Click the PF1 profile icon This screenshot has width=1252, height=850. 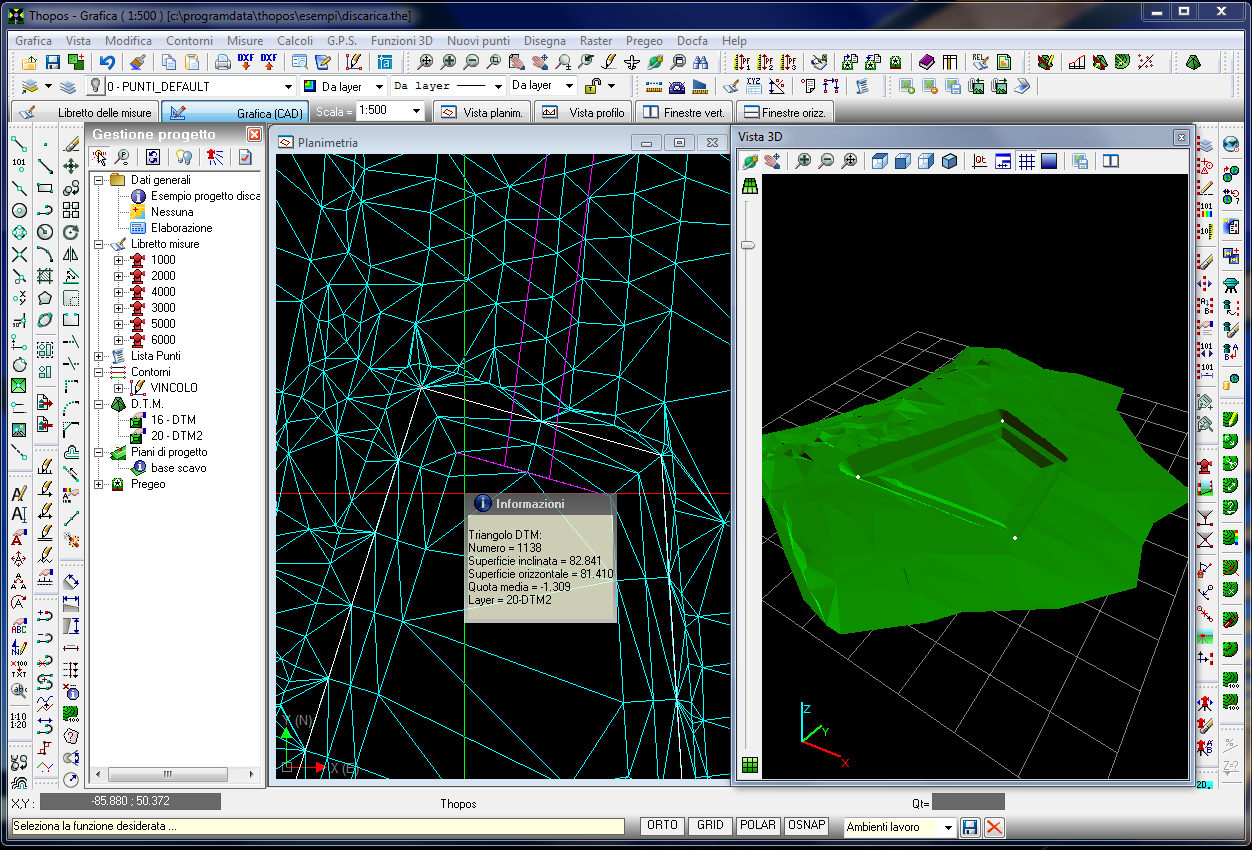(x=741, y=62)
